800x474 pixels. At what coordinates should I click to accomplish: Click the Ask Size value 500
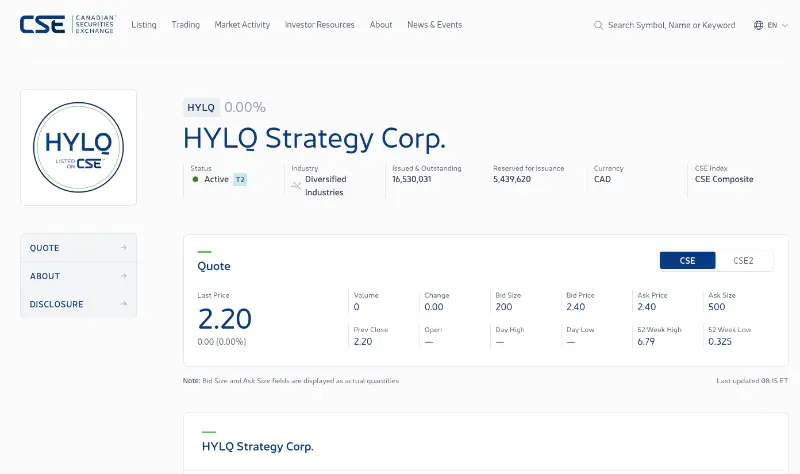coord(716,307)
